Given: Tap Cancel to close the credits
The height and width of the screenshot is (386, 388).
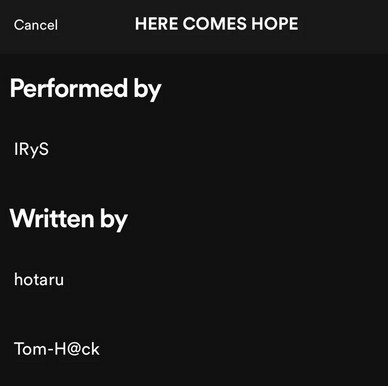Looking at the screenshot, I should coord(36,25).
